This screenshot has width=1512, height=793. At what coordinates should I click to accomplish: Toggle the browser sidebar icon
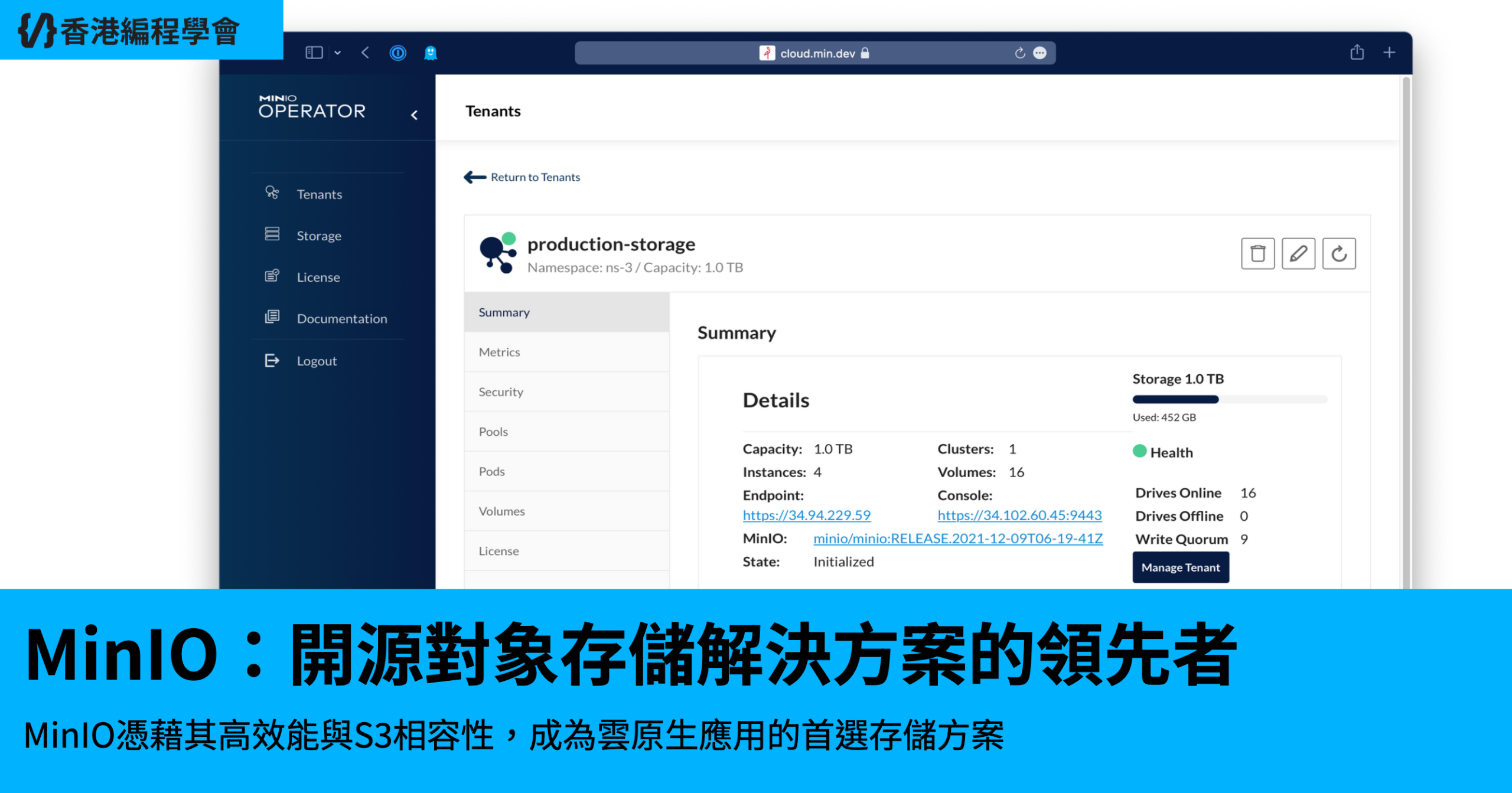point(314,53)
